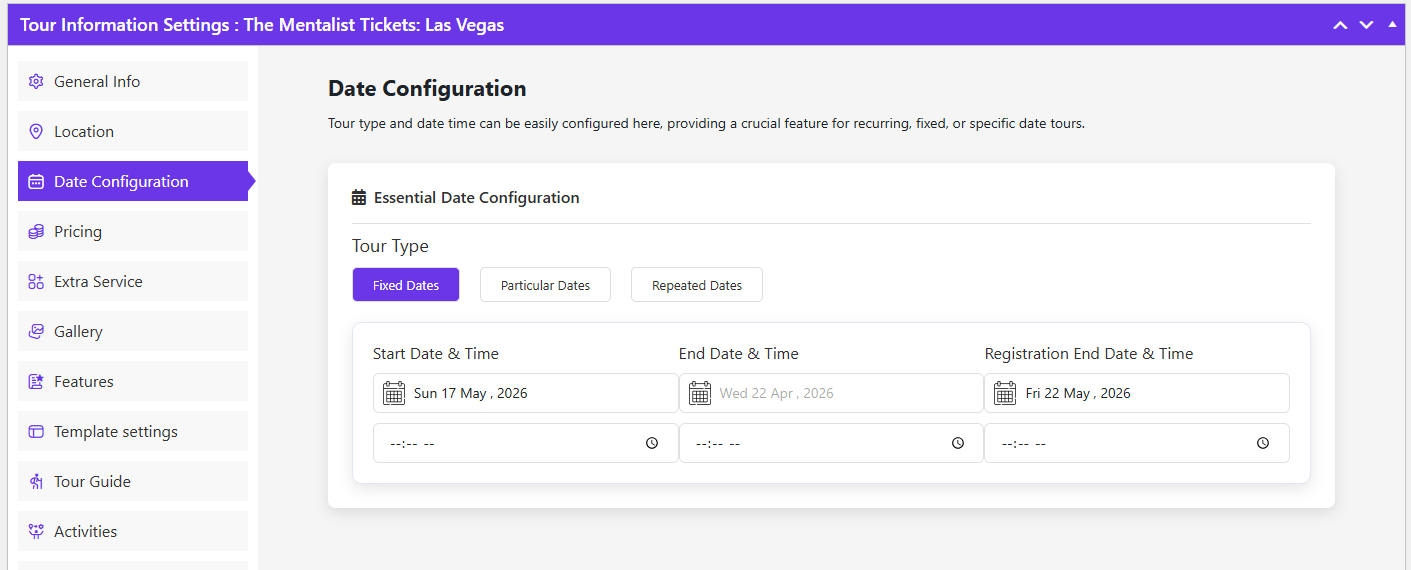The height and width of the screenshot is (570, 1411).
Task: Choose the Particular Dates tour type
Action: pos(545,285)
